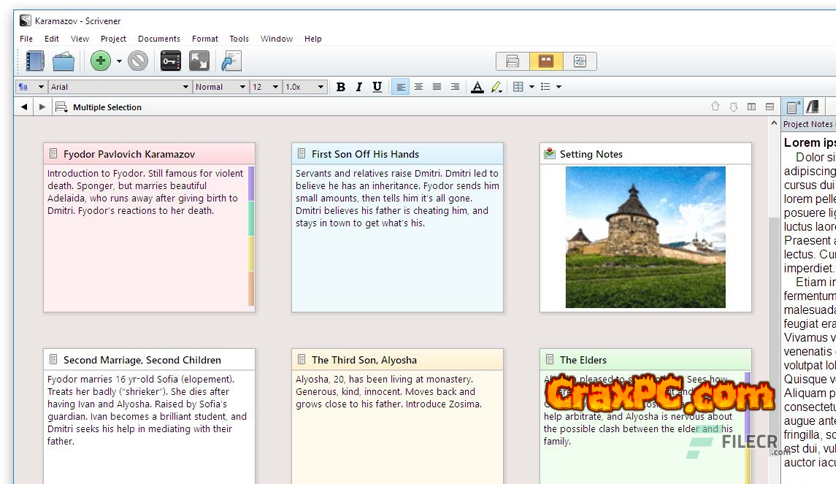The image size is (836, 484).
Task: Open the Binder panel icon
Action: 36,61
